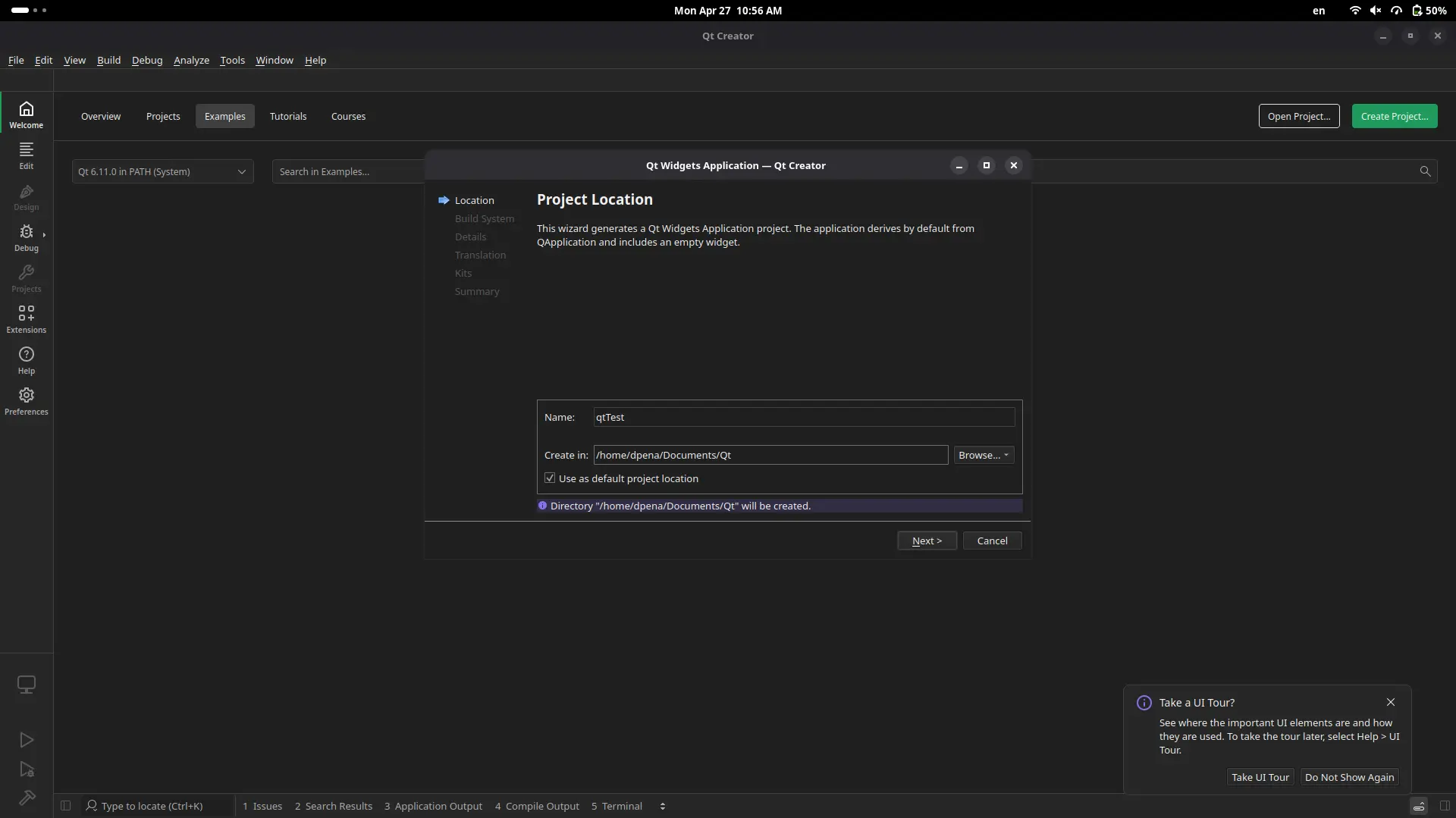The width and height of the screenshot is (1456, 818).
Task: Expand the output panes selector arrows
Action: pos(663,806)
